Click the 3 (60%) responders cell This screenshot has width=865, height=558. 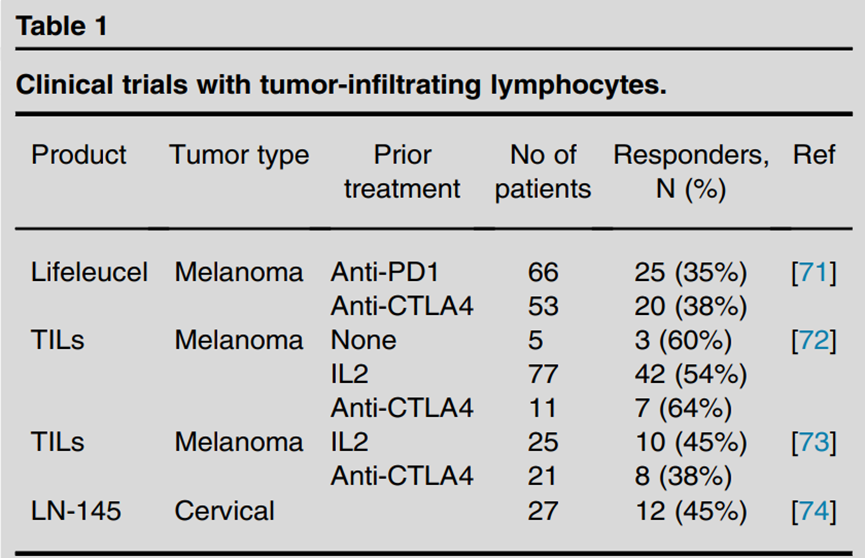tap(684, 340)
